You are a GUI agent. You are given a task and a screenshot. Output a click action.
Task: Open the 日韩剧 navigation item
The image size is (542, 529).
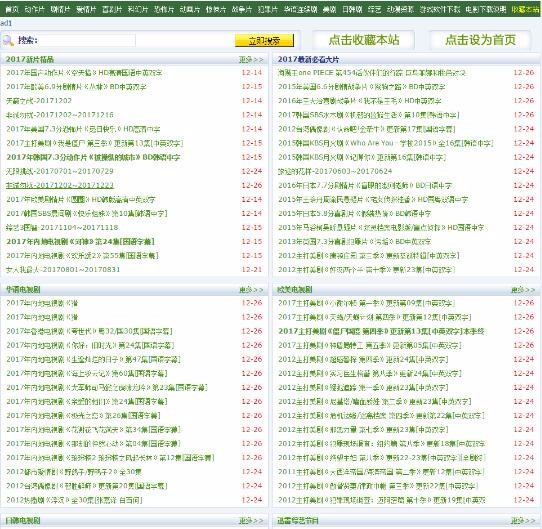(352, 9)
